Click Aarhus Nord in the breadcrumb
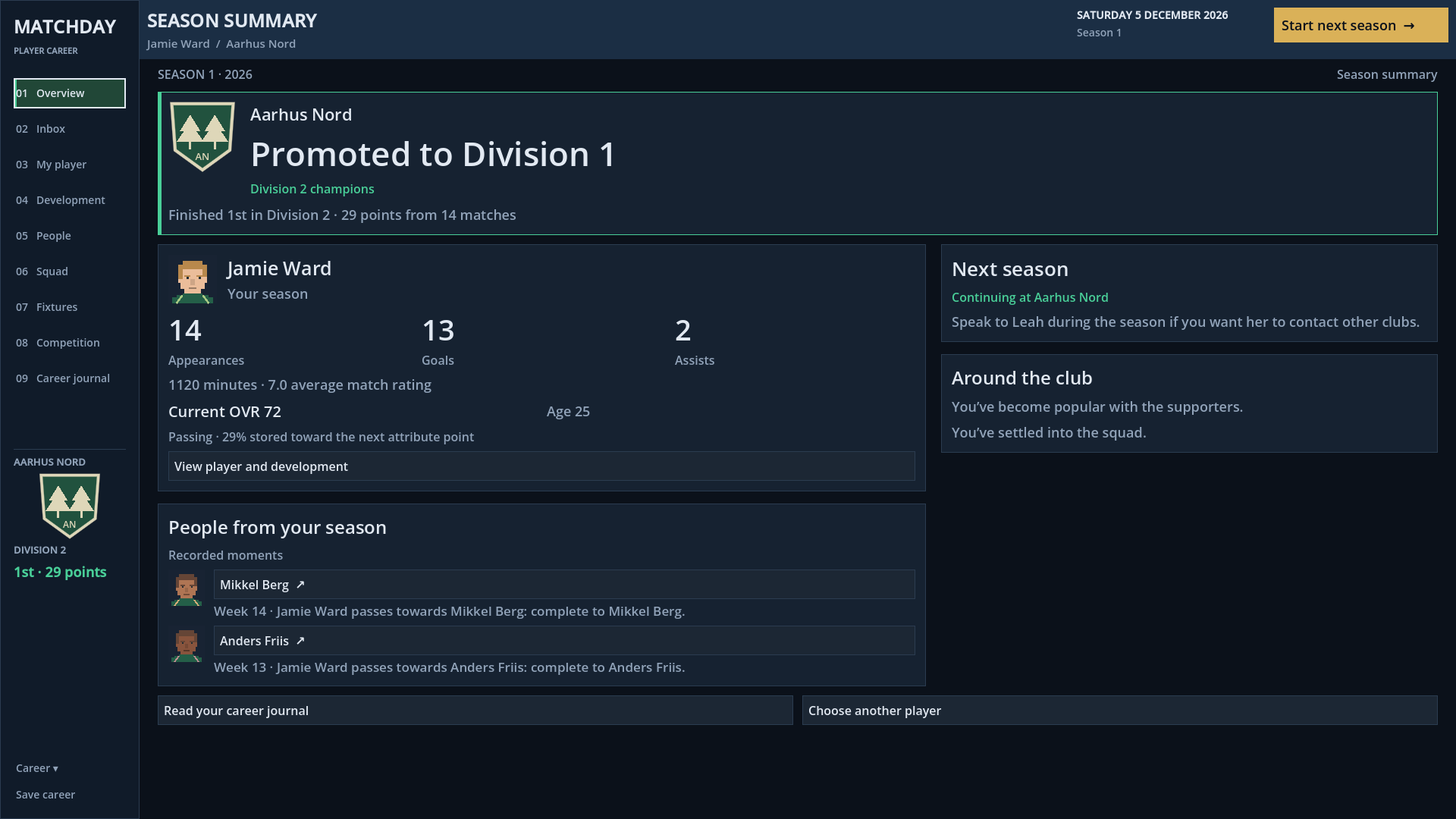Image resolution: width=1456 pixels, height=819 pixels. pos(261,44)
